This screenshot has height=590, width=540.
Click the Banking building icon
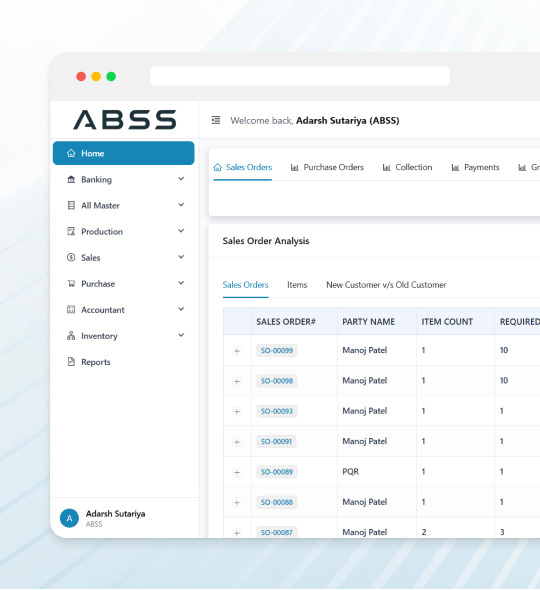tap(71, 179)
